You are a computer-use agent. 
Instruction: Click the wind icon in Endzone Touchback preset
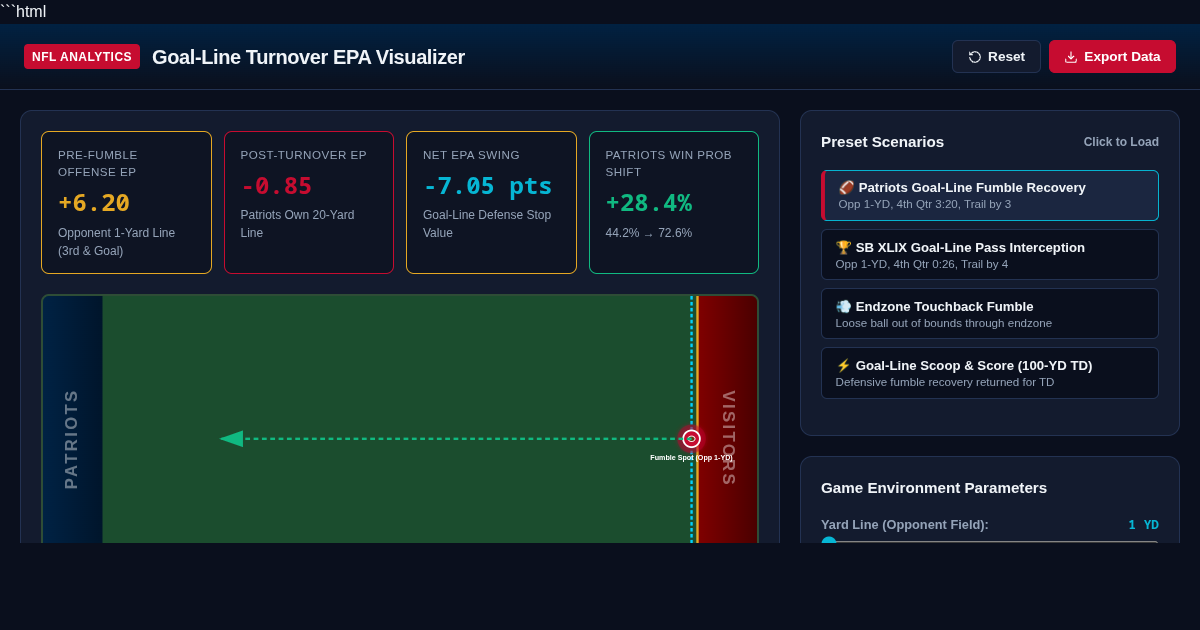843,307
